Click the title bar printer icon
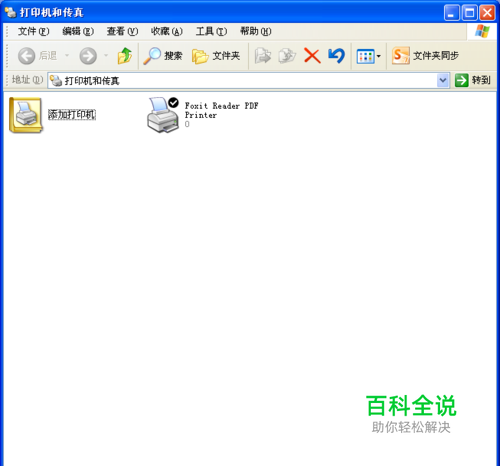This screenshot has width=500, height=466. pyautogui.click(x=10, y=12)
